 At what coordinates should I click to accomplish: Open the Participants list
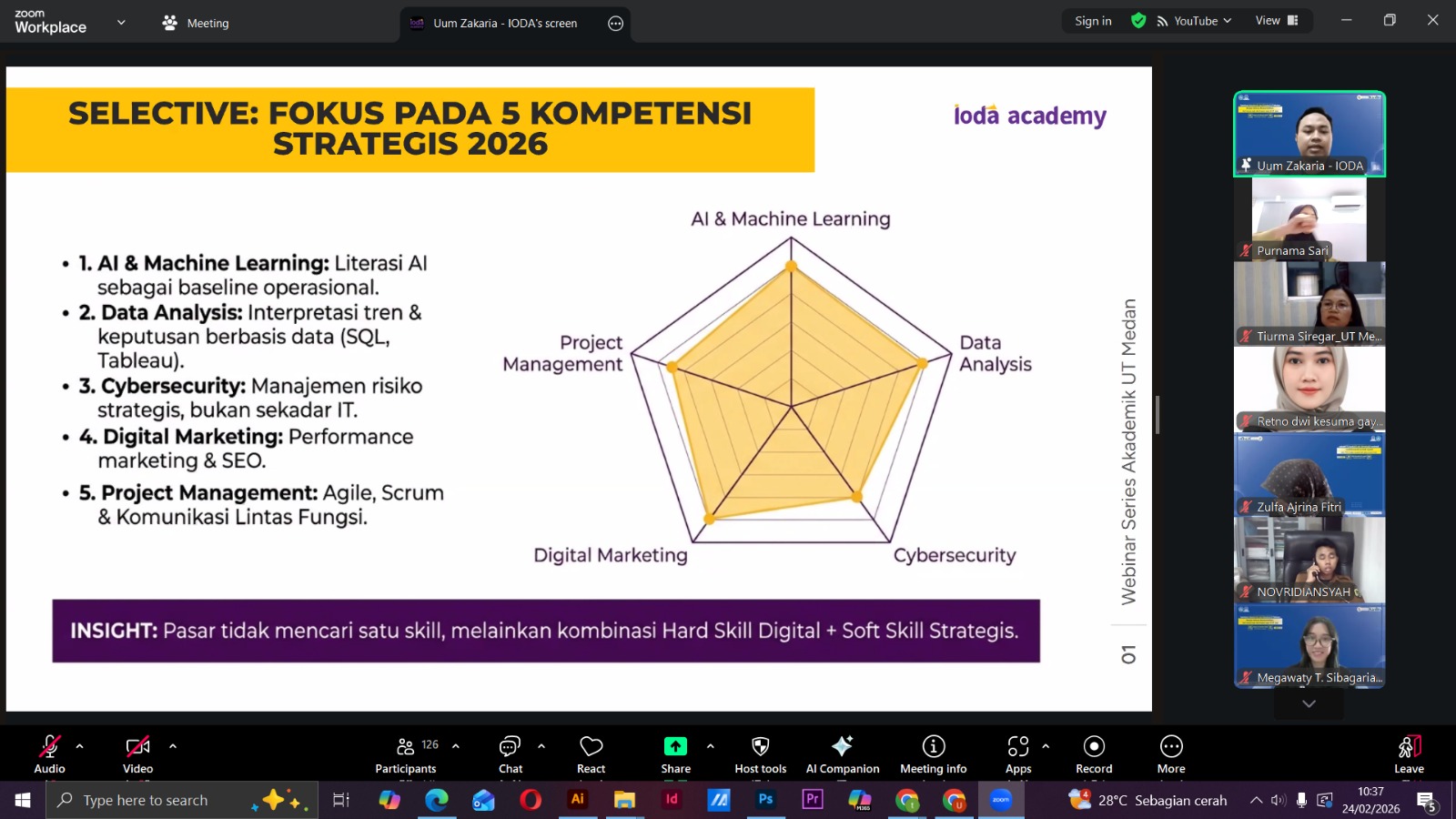[x=406, y=753]
